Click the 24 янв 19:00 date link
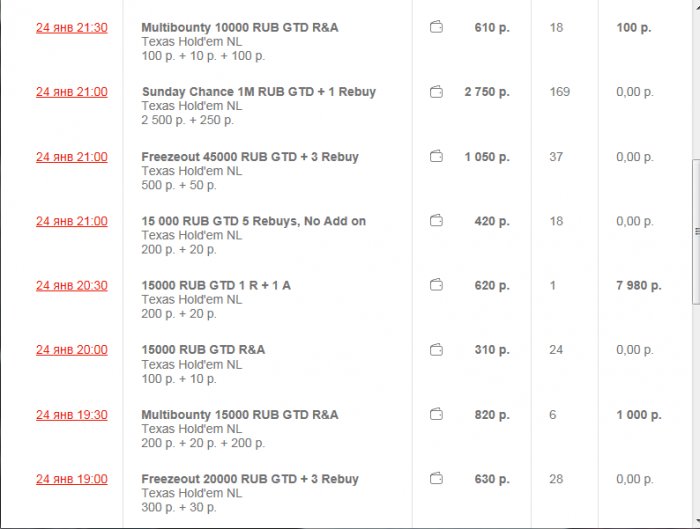Screen dimensions: 700x529 click(71, 479)
